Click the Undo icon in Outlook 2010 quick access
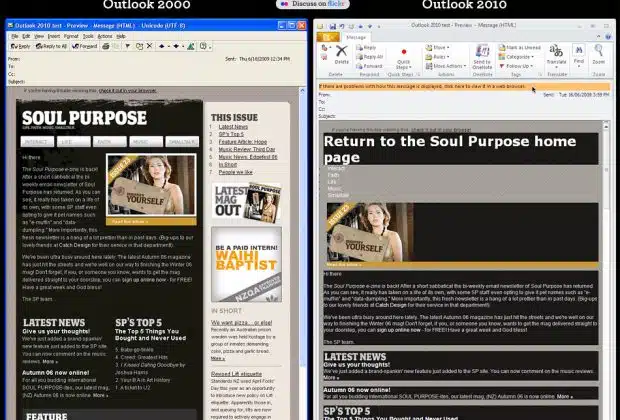620x420 pixels. click(x=342, y=26)
